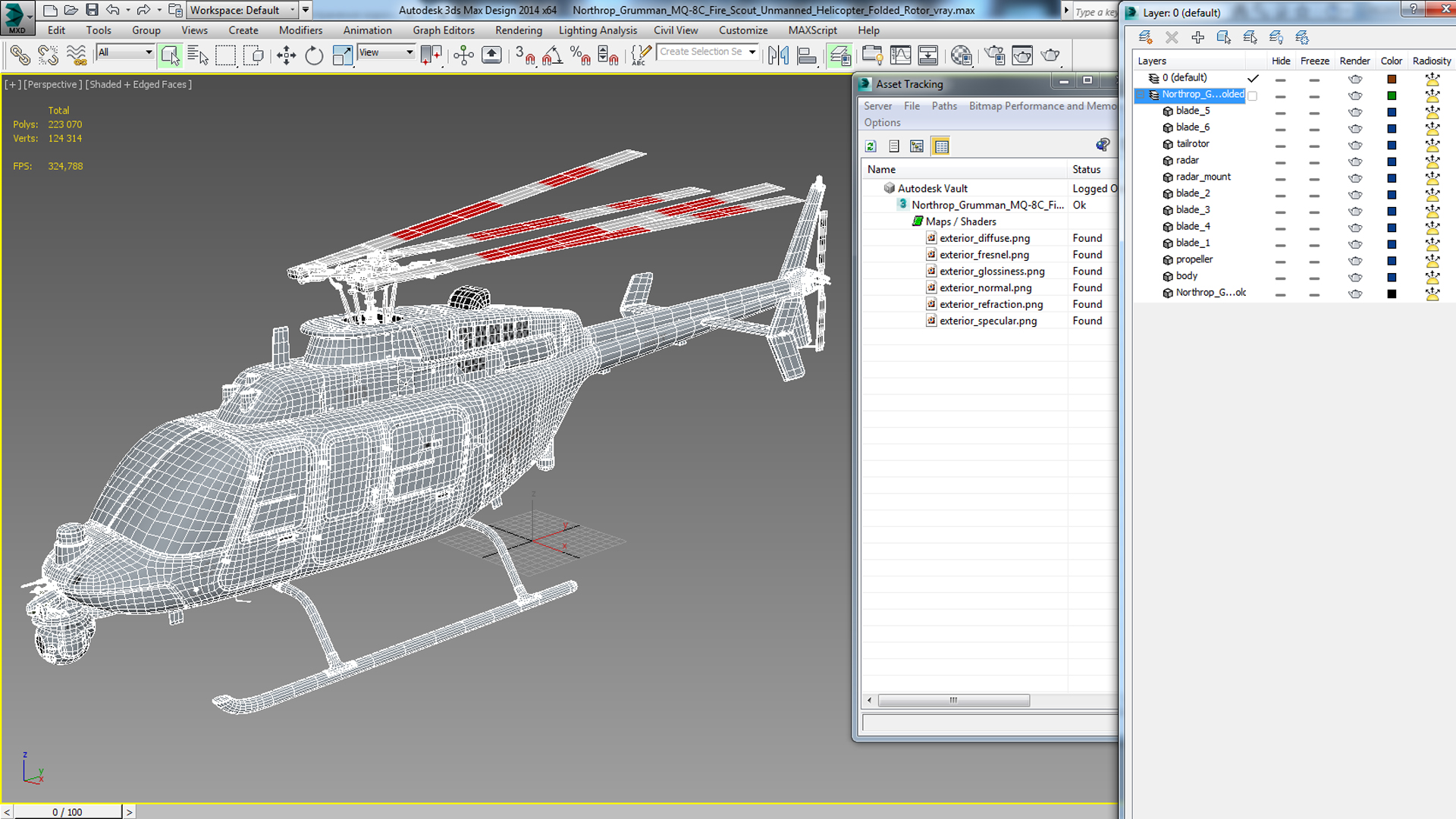
Task: Click the Refresh icon in Asset Tracking
Action: pyautogui.click(x=871, y=146)
